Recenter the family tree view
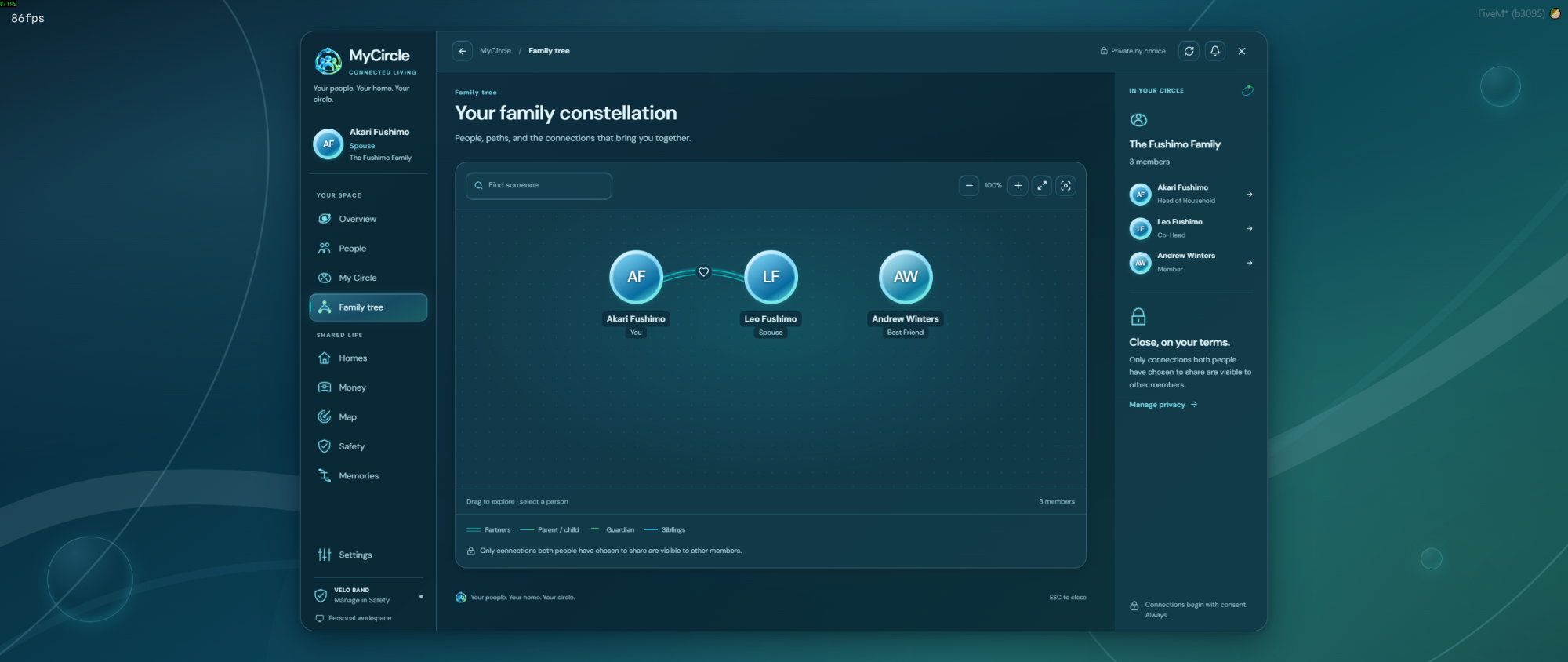This screenshot has height=662, width=1568. (x=1065, y=186)
